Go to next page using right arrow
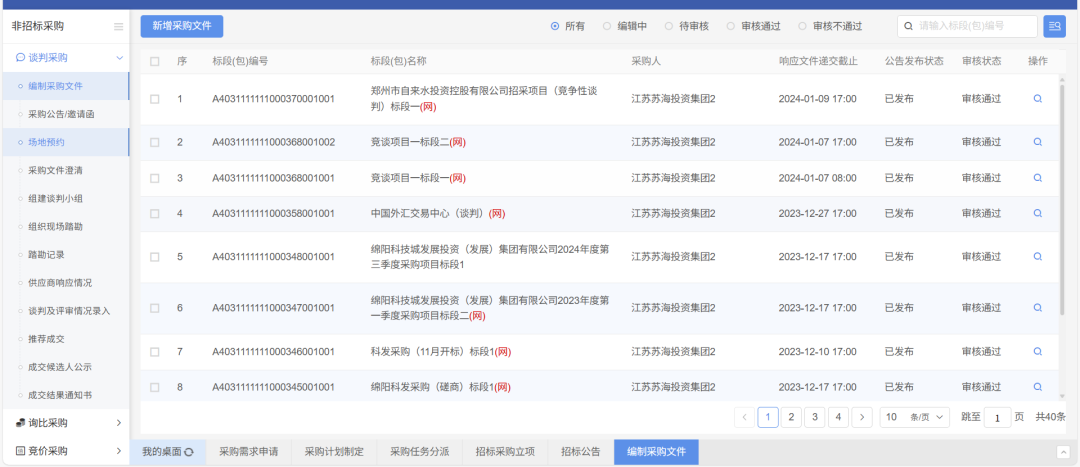The width and height of the screenshot is (1080, 467). 862,417
